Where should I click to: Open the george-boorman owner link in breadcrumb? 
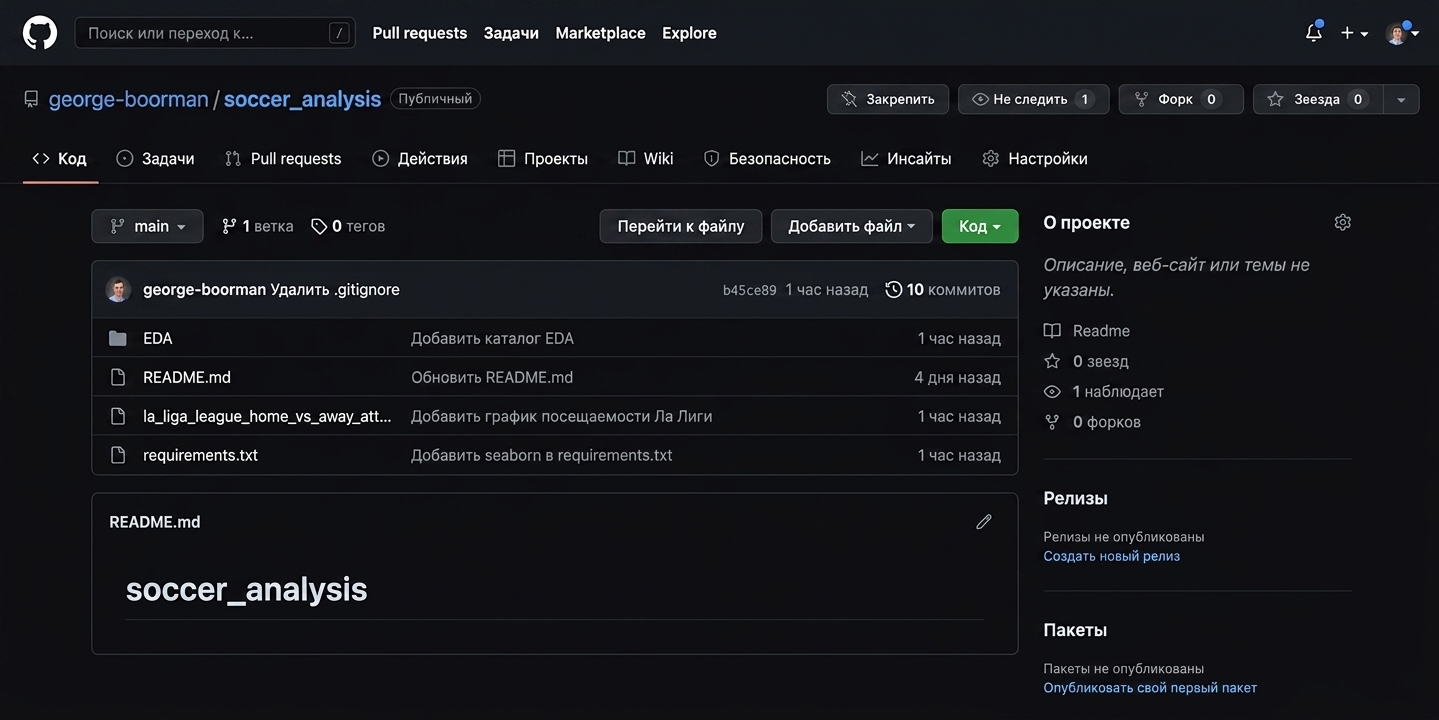(x=129, y=99)
